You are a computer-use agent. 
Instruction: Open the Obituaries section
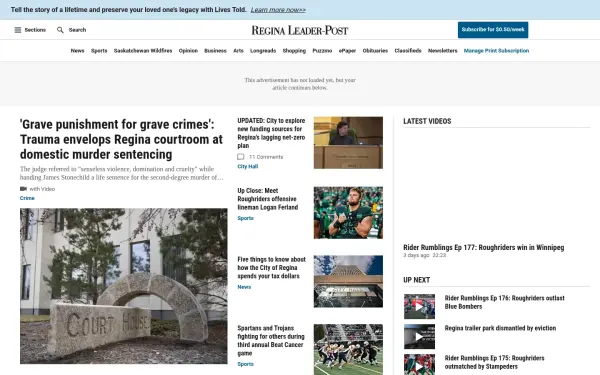(x=375, y=51)
